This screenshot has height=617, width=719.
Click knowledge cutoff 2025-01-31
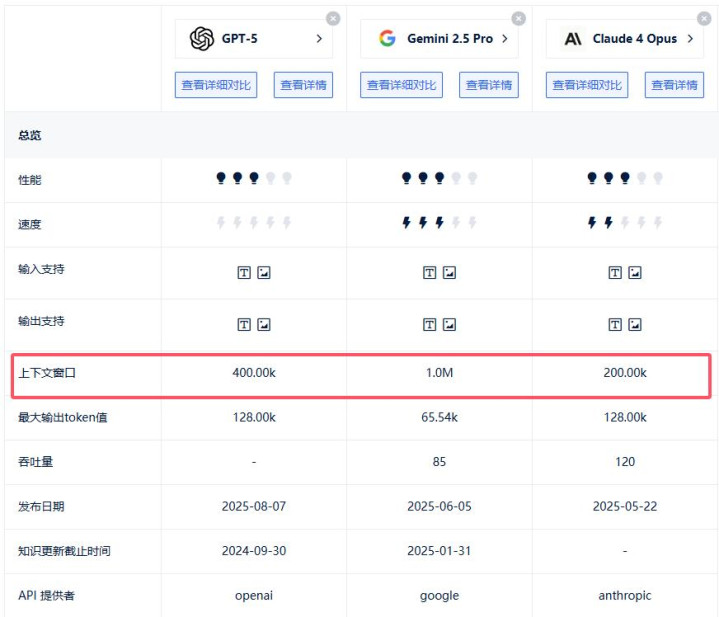click(x=439, y=551)
